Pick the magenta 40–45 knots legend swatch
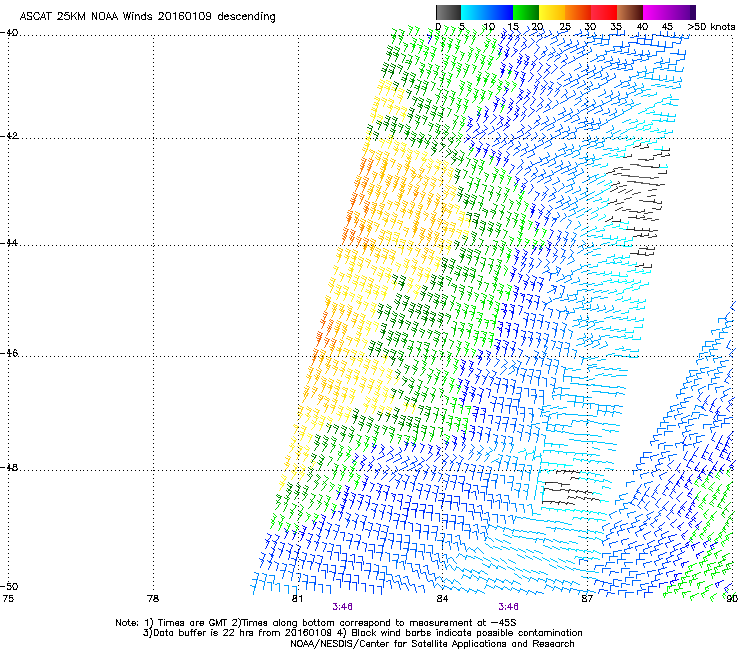The height and width of the screenshot is (650, 740). click(x=656, y=12)
